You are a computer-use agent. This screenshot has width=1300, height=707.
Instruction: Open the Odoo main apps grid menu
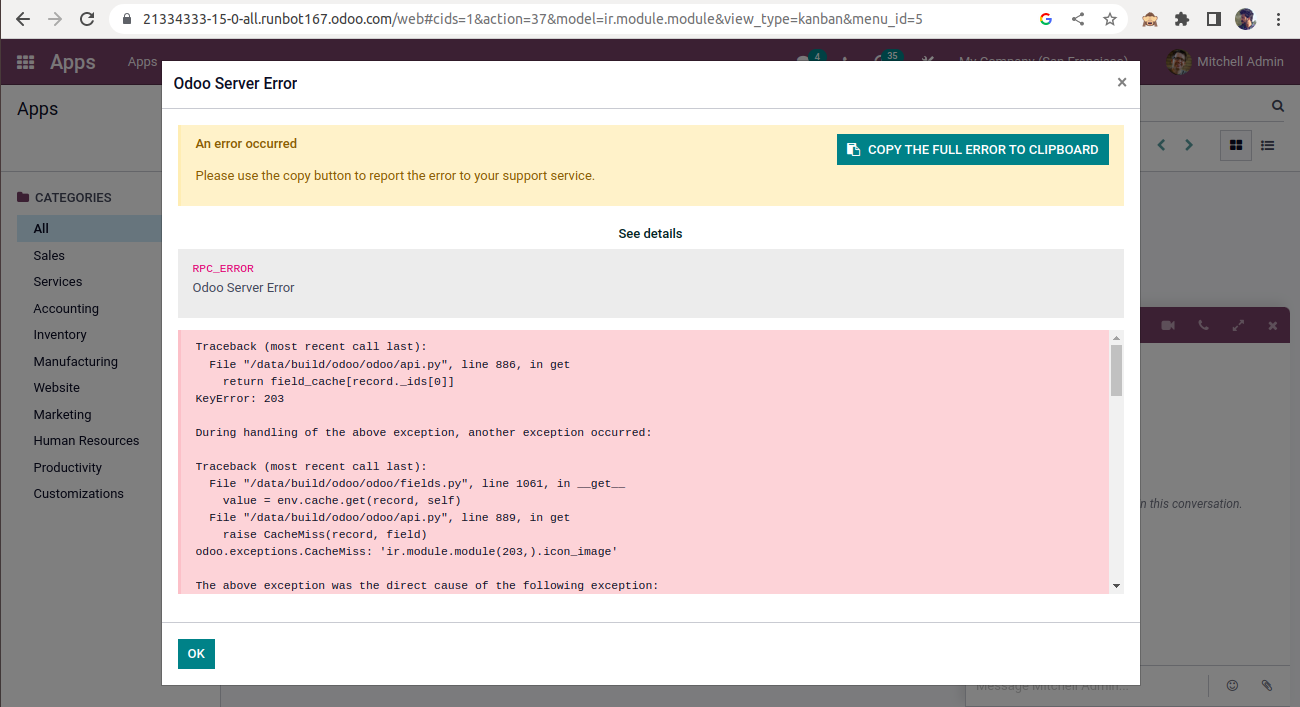click(26, 62)
